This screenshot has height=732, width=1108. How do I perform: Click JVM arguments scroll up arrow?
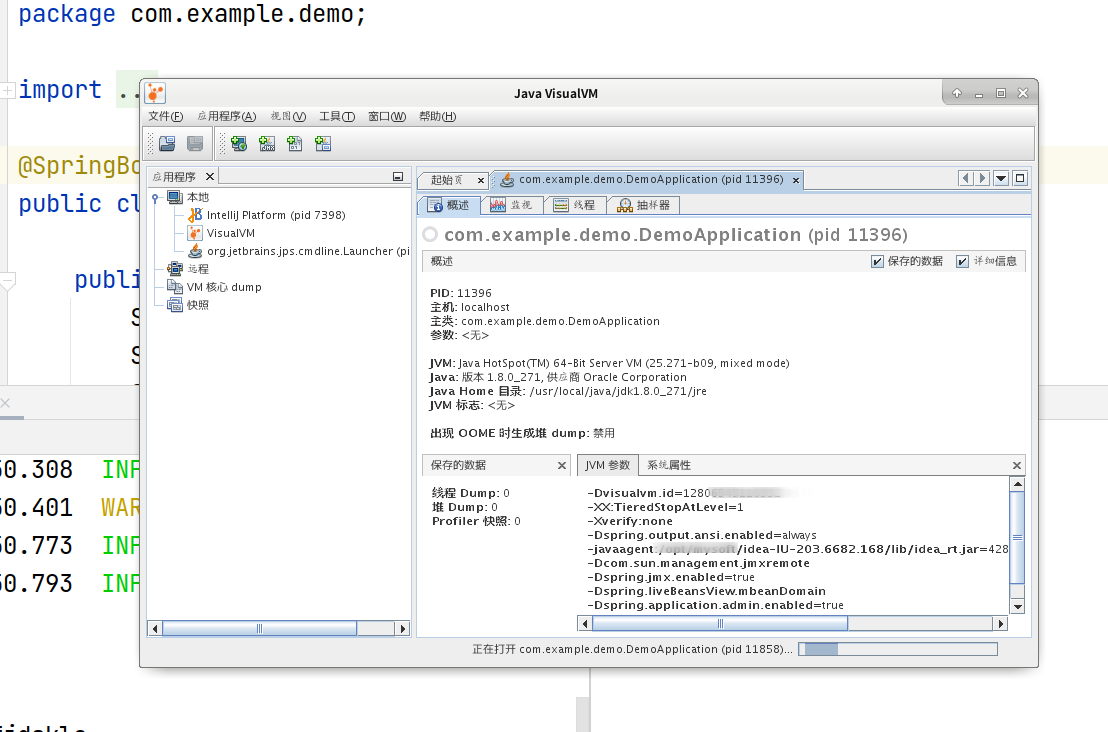pos(1018,484)
